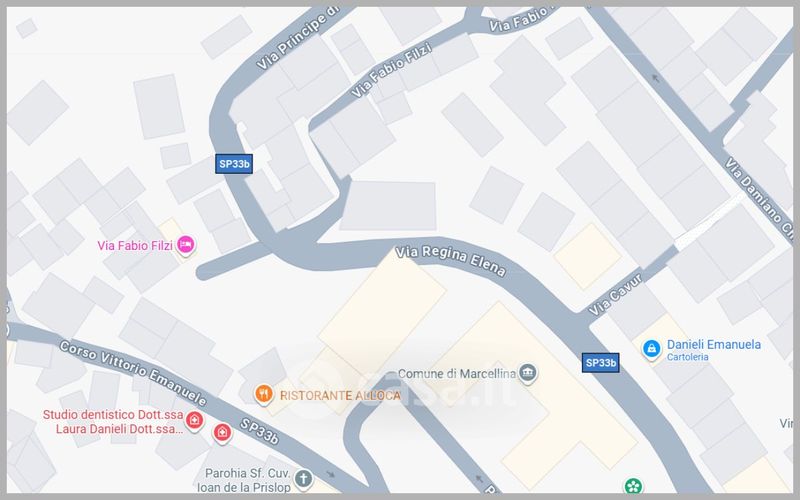Click the blue shopping bag icon for Danieli Emanuela

pyautogui.click(x=651, y=349)
